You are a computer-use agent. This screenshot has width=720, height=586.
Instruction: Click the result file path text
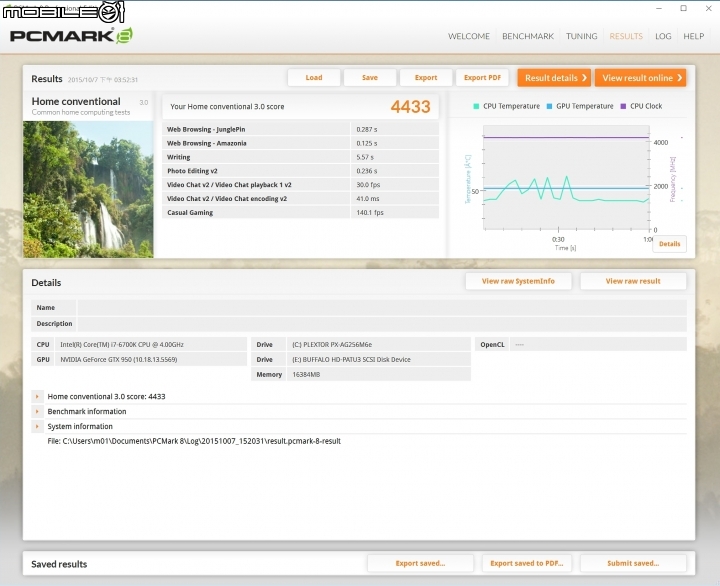coord(194,441)
